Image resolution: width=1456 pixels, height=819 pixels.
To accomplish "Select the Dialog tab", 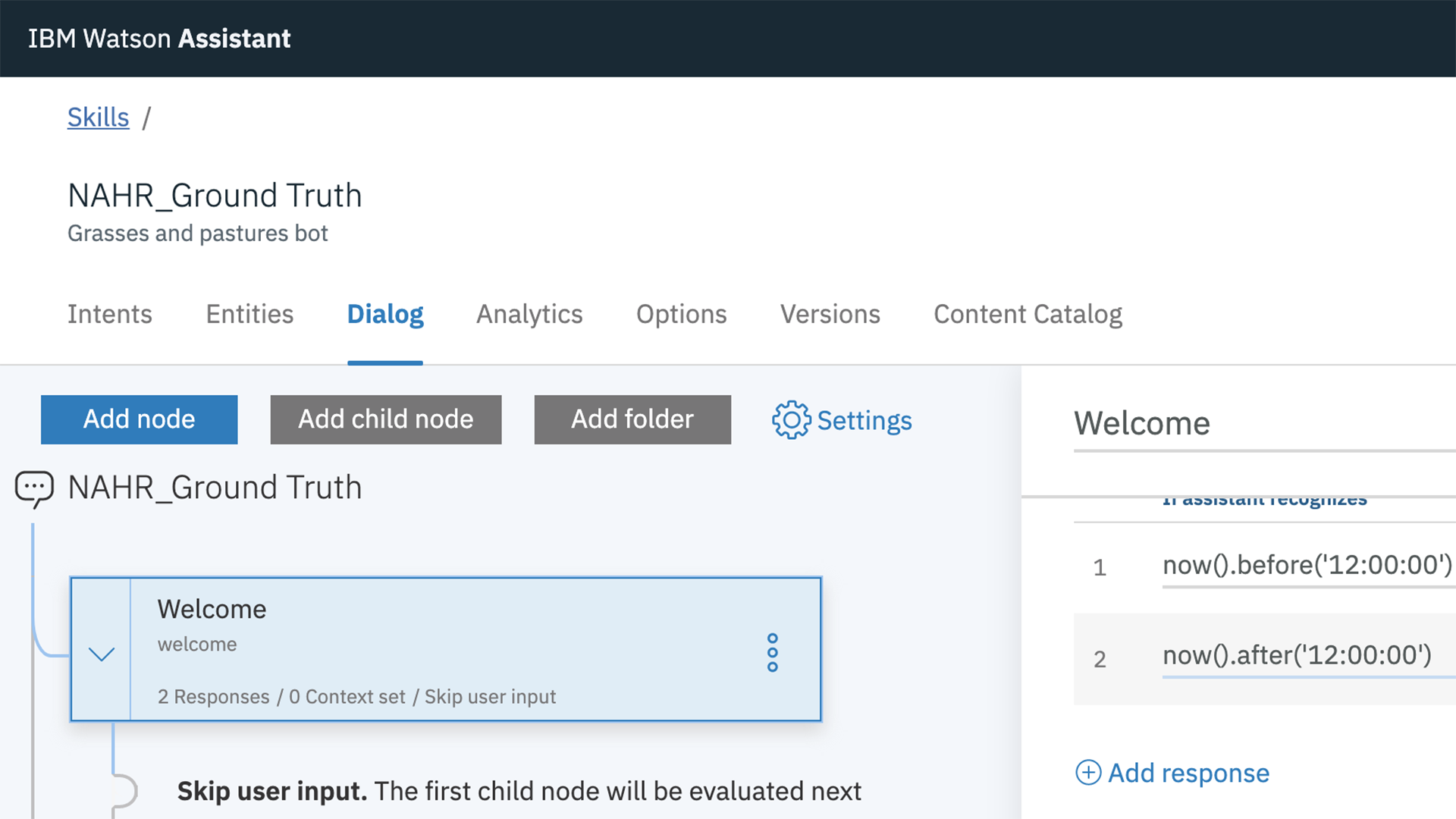I will click(385, 314).
